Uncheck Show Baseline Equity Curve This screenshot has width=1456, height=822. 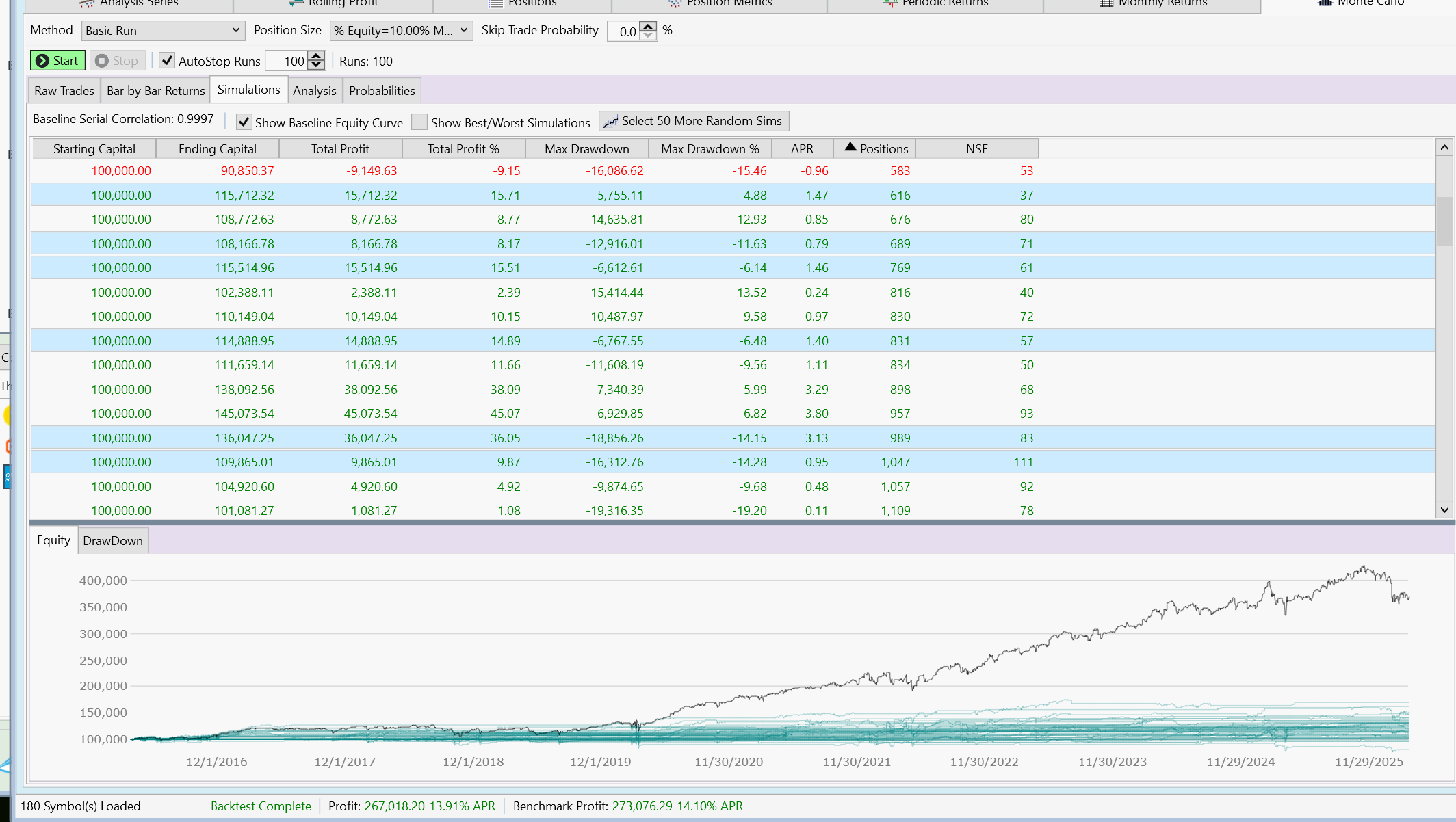pyautogui.click(x=244, y=122)
